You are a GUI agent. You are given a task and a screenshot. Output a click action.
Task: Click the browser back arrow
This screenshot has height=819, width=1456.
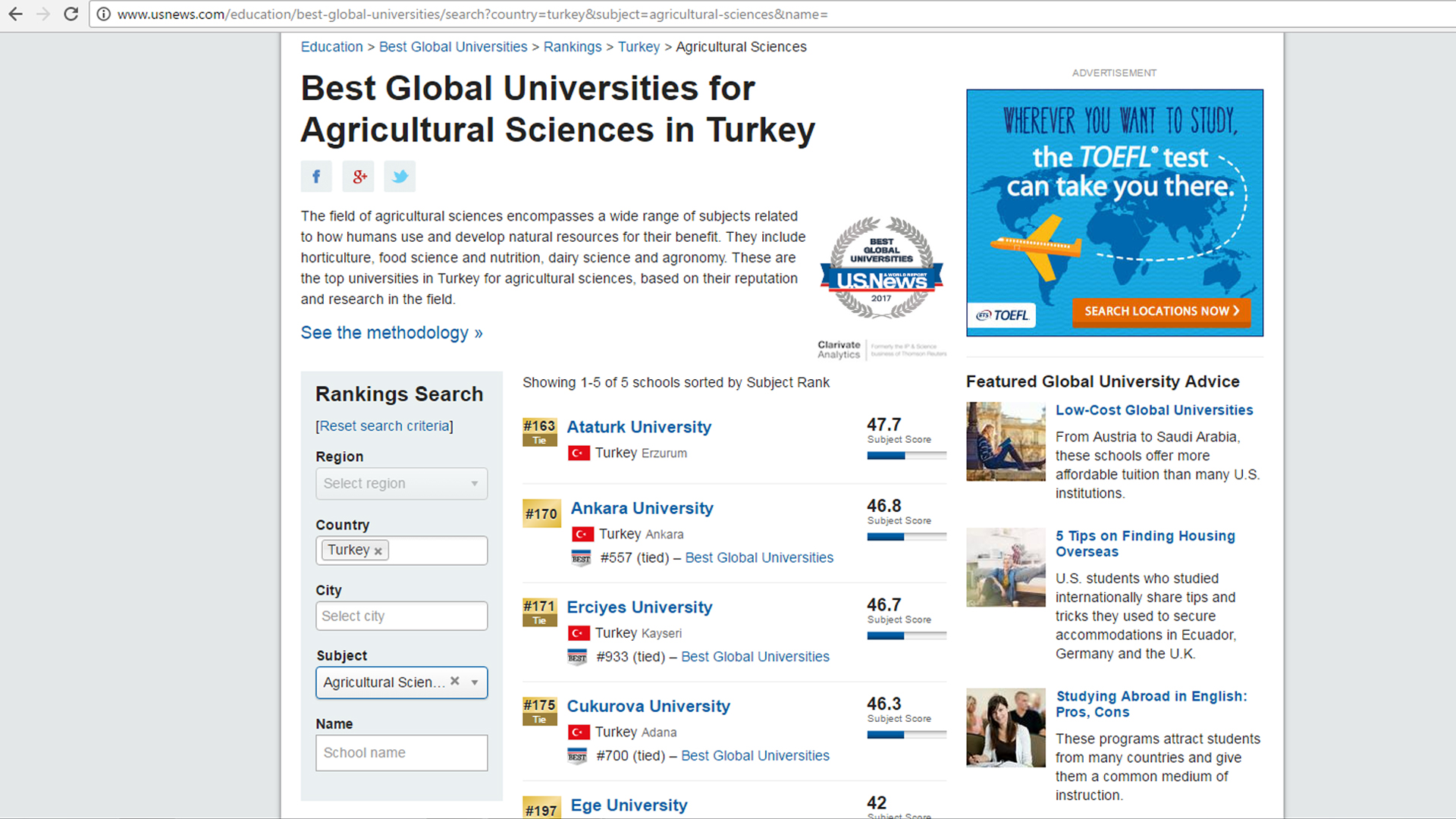click(x=16, y=14)
